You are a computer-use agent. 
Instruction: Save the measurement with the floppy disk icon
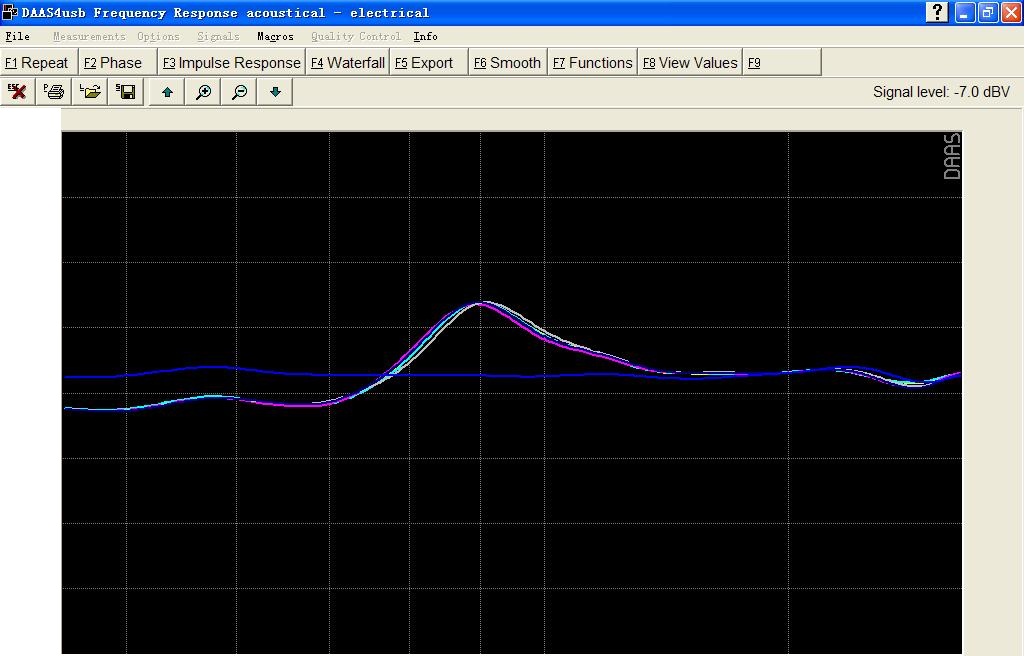pyautogui.click(x=127, y=92)
